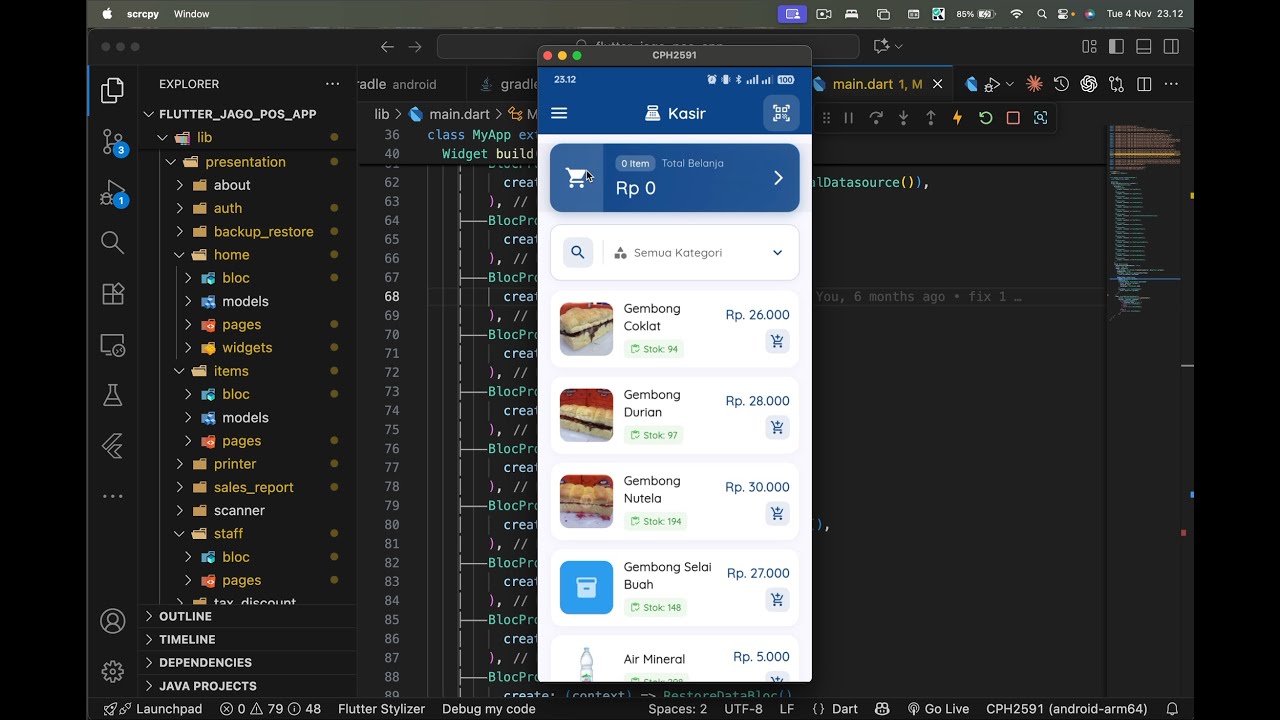Expand the widgets folder under home
The height and width of the screenshot is (720, 1280).
pyautogui.click(x=247, y=347)
